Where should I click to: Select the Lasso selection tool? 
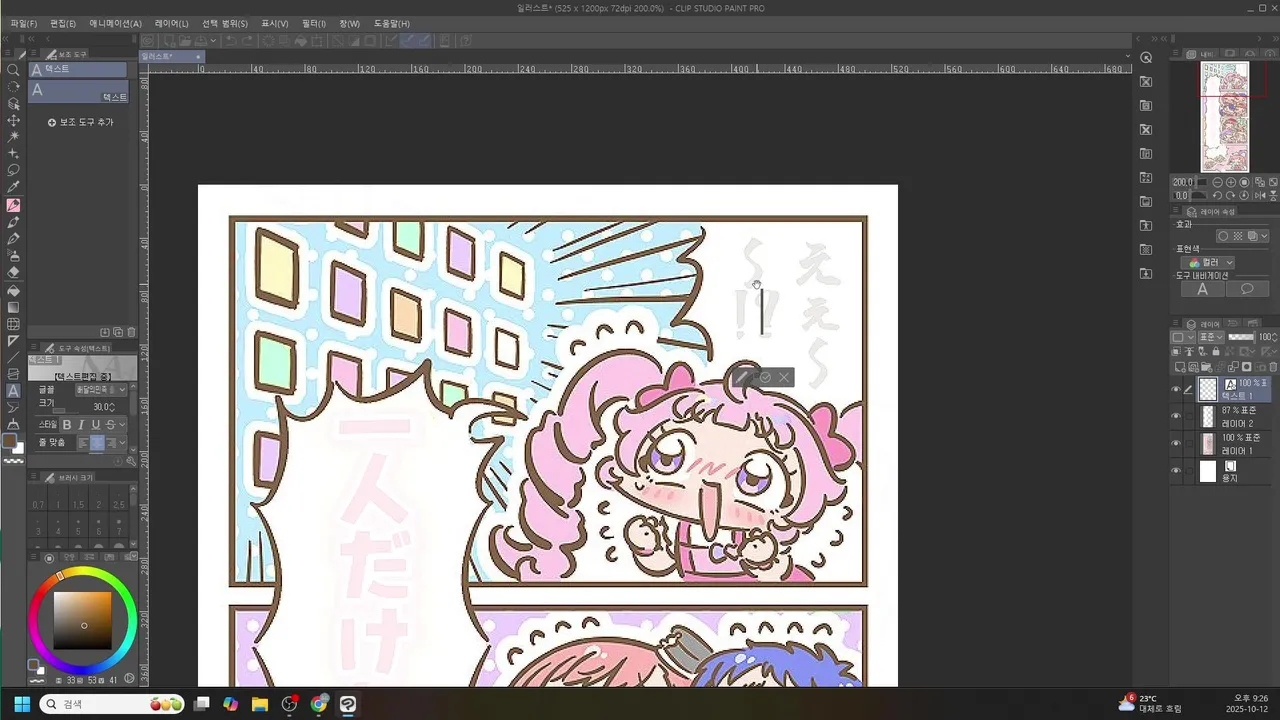[x=13, y=170]
